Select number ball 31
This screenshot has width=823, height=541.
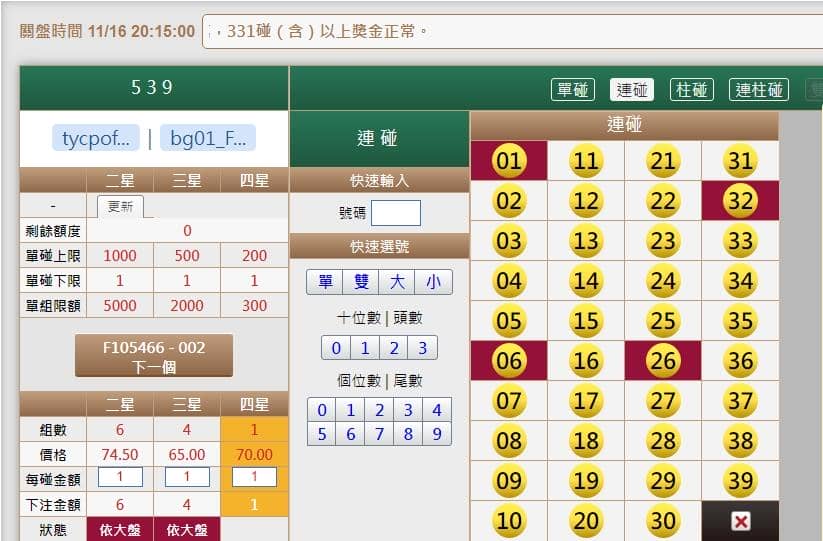(740, 161)
